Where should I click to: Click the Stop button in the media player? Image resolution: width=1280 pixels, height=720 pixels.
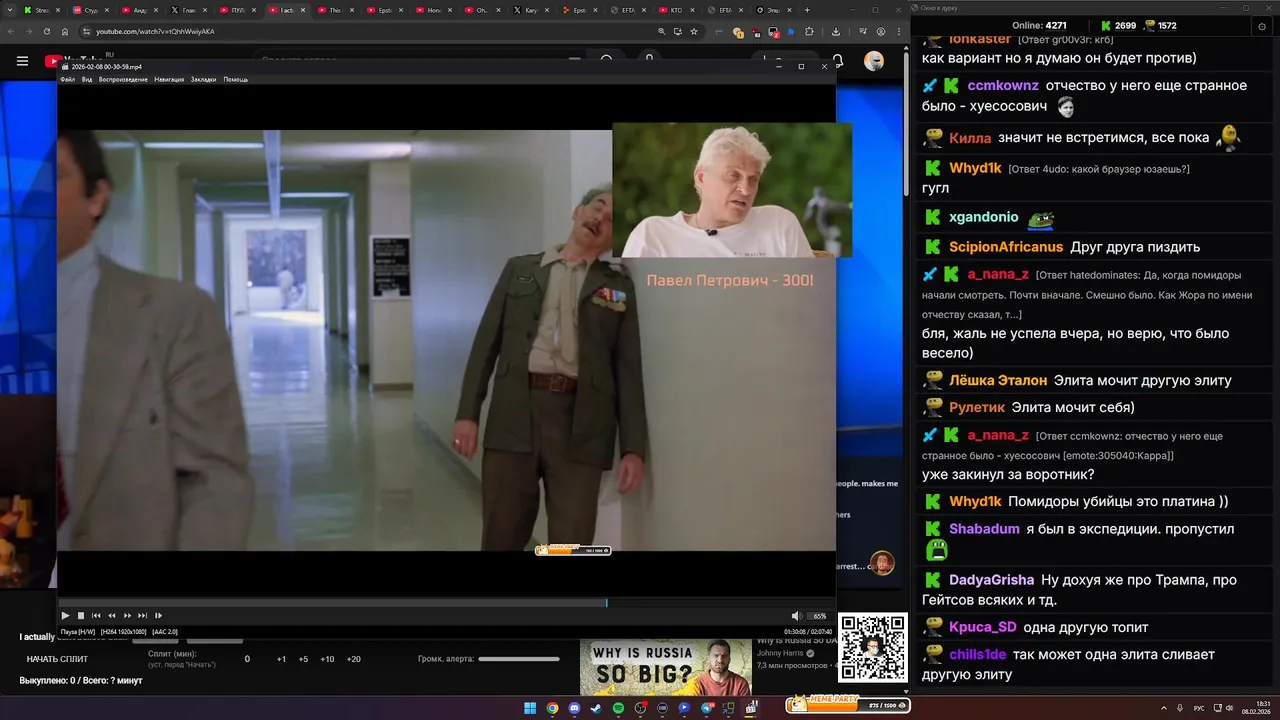tap(81, 616)
